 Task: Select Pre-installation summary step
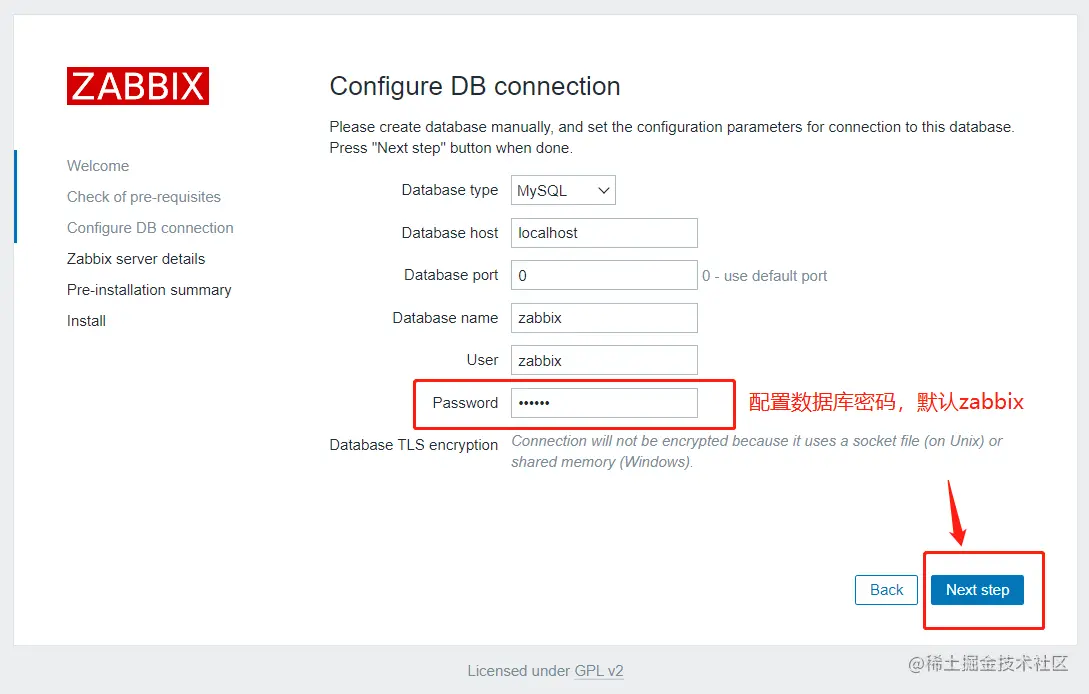click(149, 290)
